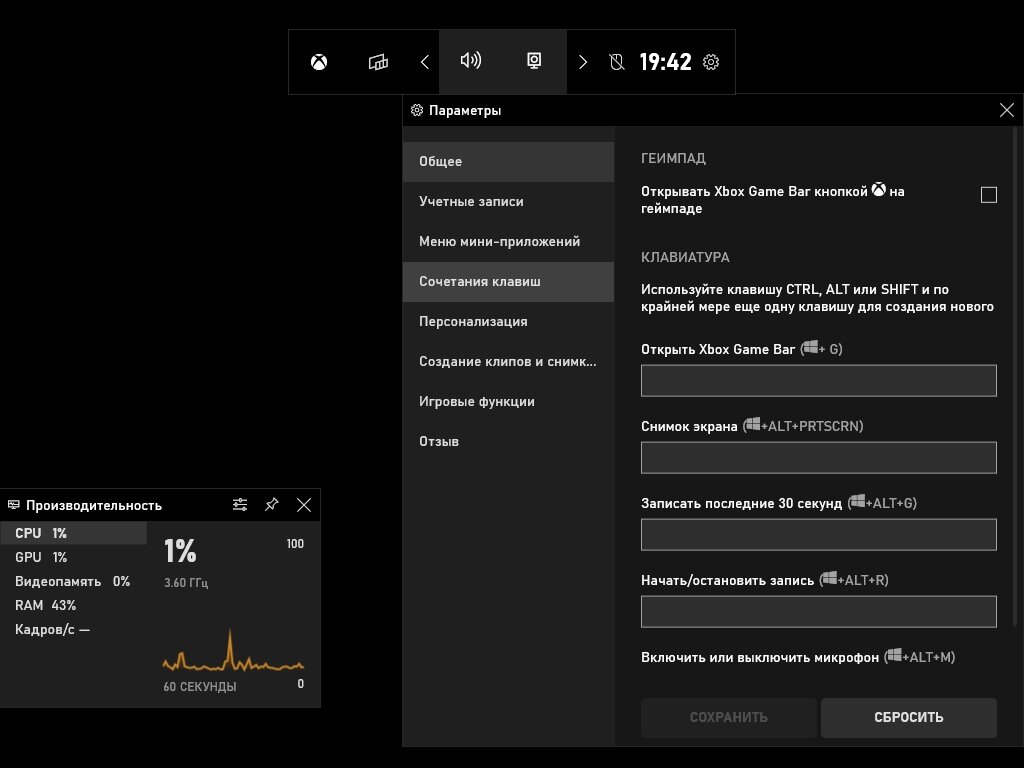Click the КЛАВИАТУРА section heading
1024x768 pixels.
685,257
